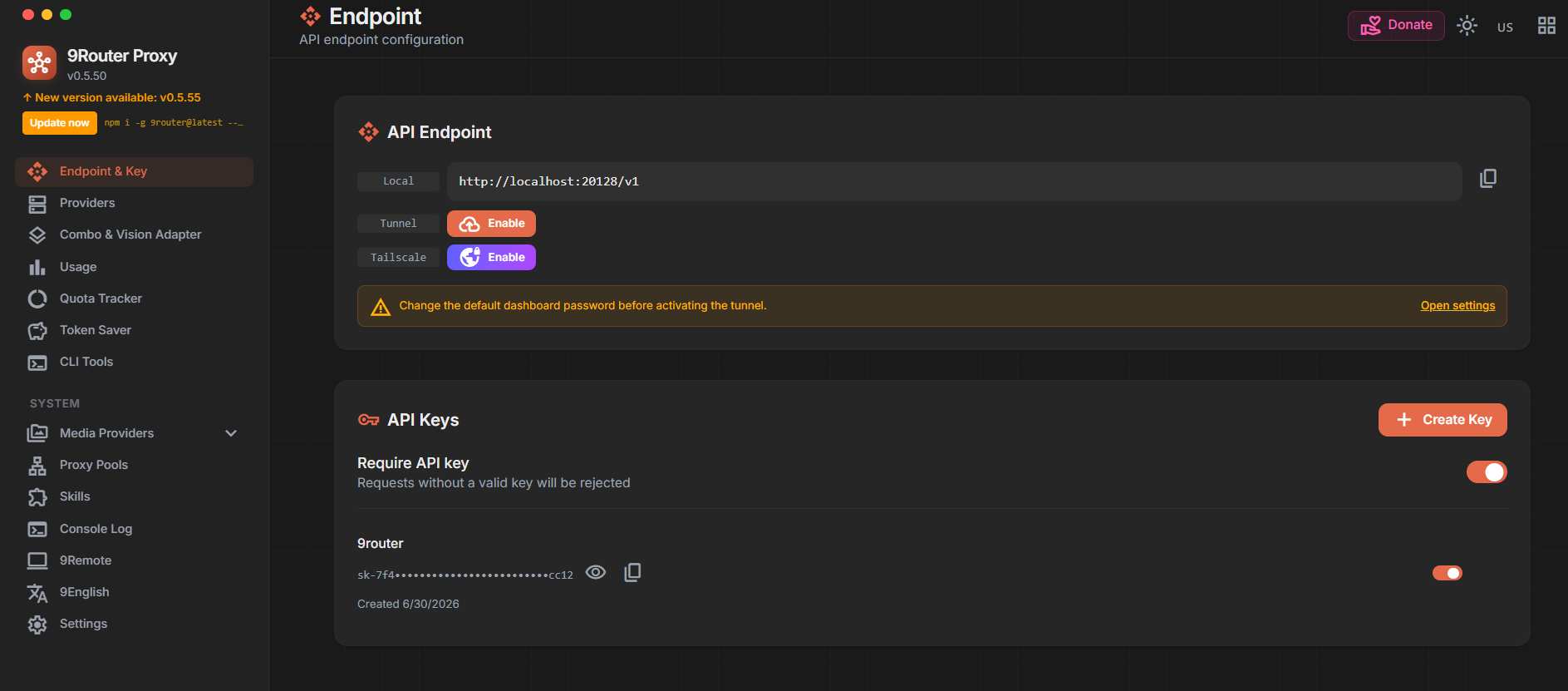Open the grid apps icon in header
This screenshot has height=691, width=1568.
point(1546,26)
